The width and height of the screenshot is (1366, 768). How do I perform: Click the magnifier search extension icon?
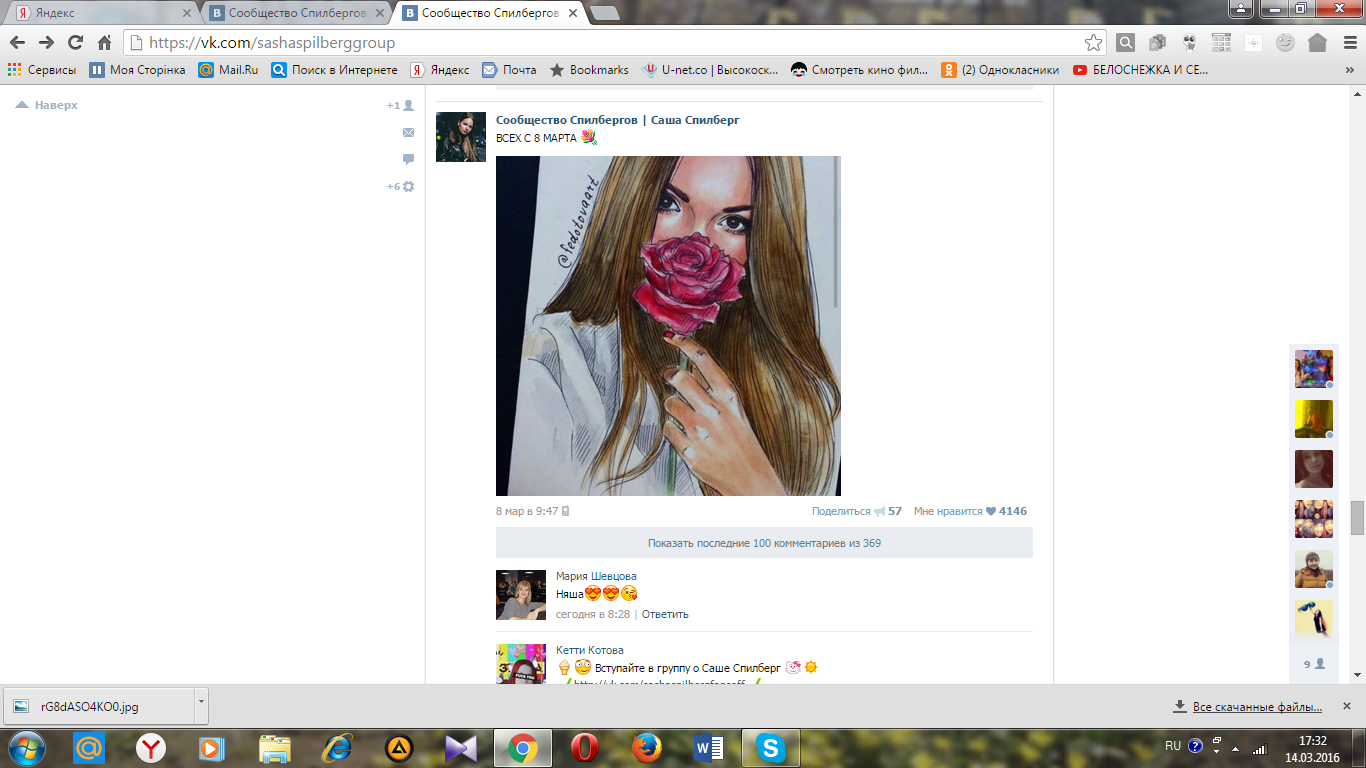click(1126, 43)
